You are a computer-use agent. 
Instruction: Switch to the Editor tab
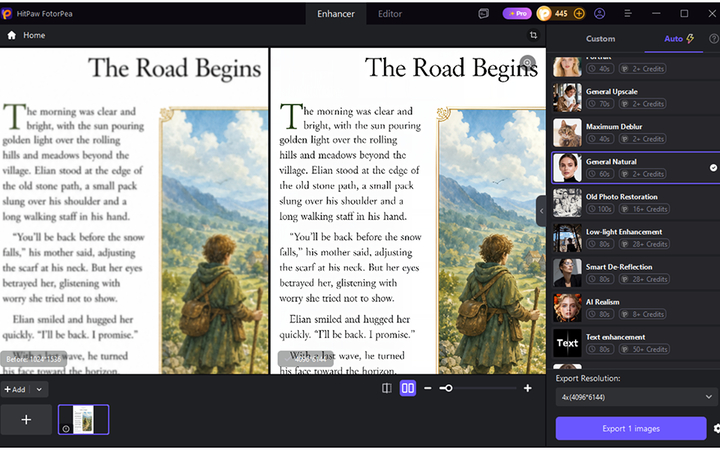(x=390, y=14)
